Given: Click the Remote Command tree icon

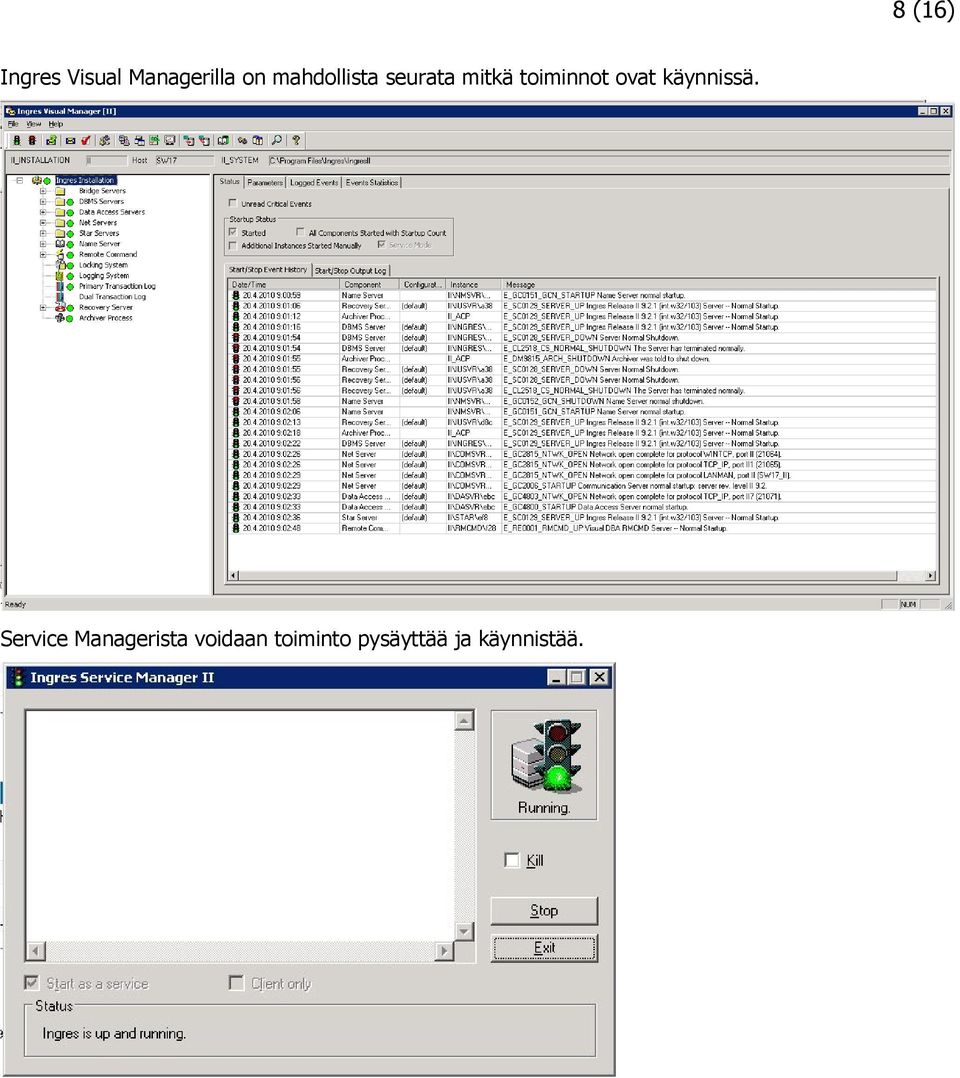Looking at the screenshot, I should (60, 254).
